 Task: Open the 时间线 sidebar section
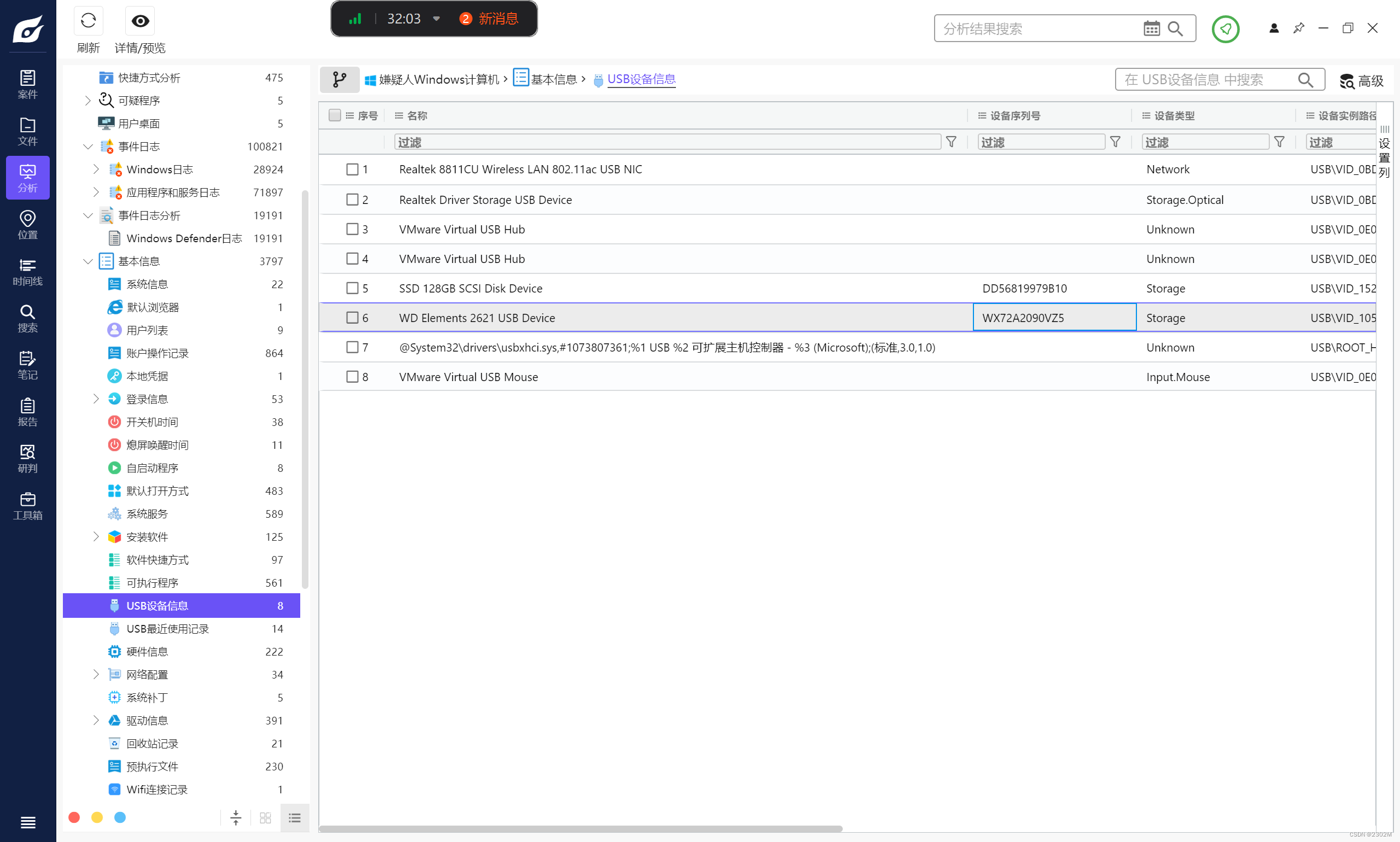(x=27, y=272)
